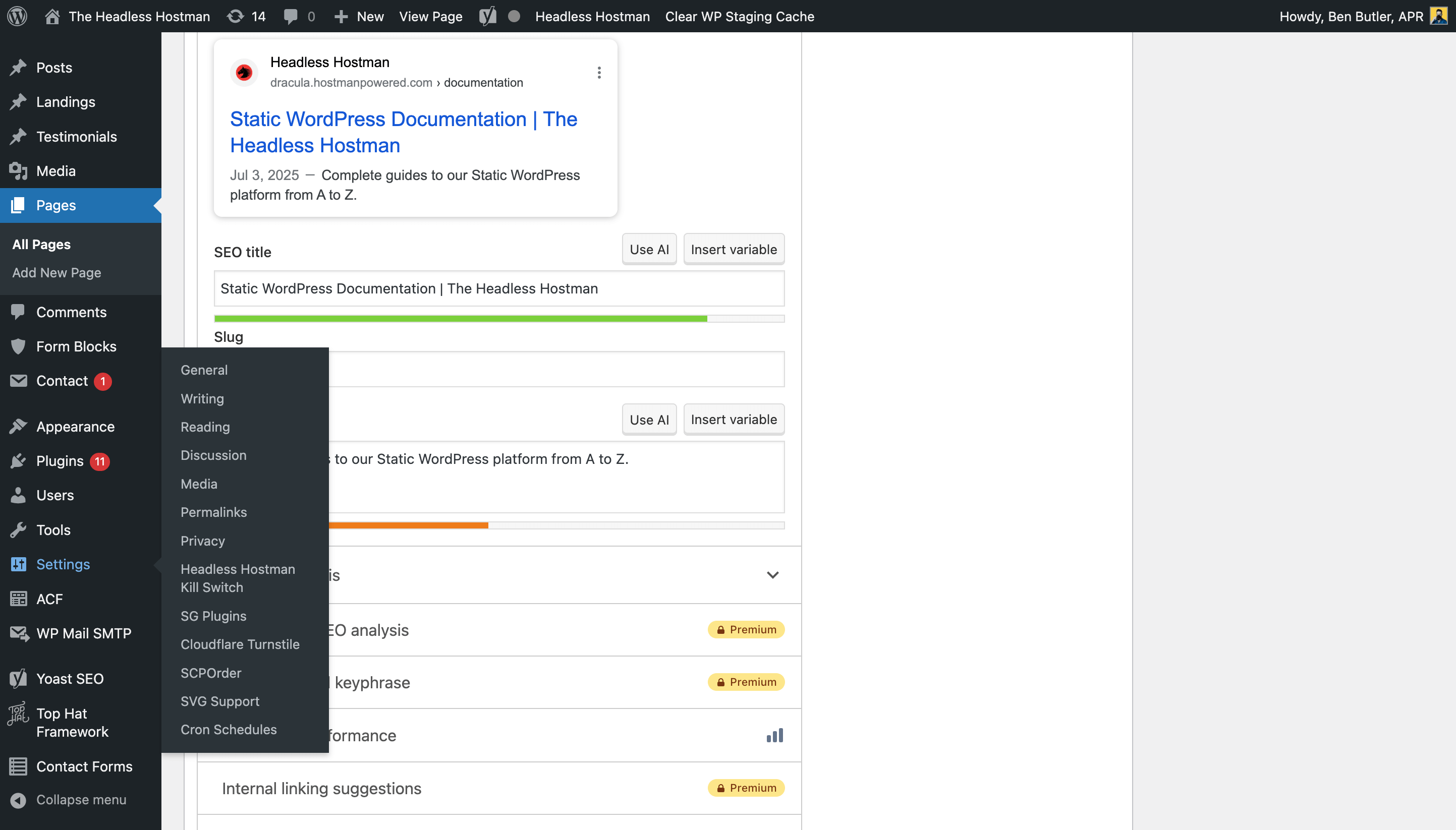Image resolution: width=1456 pixels, height=830 pixels.
Task: Click the updates icon showing 14
Action: 236,16
